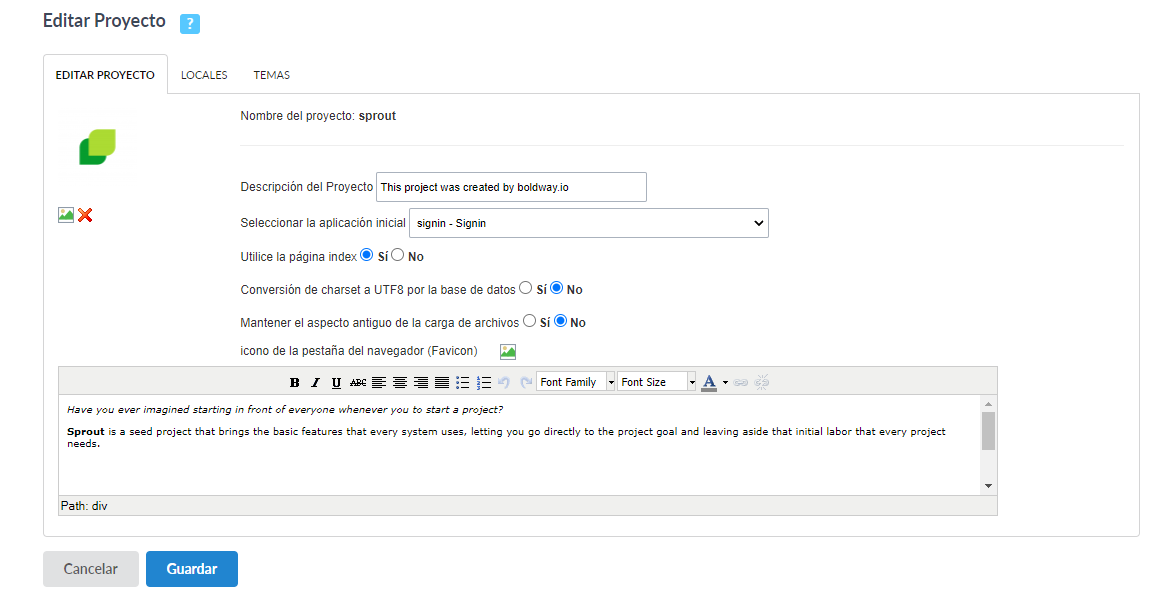Expand the Font Size dropdown

(x=691, y=382)
